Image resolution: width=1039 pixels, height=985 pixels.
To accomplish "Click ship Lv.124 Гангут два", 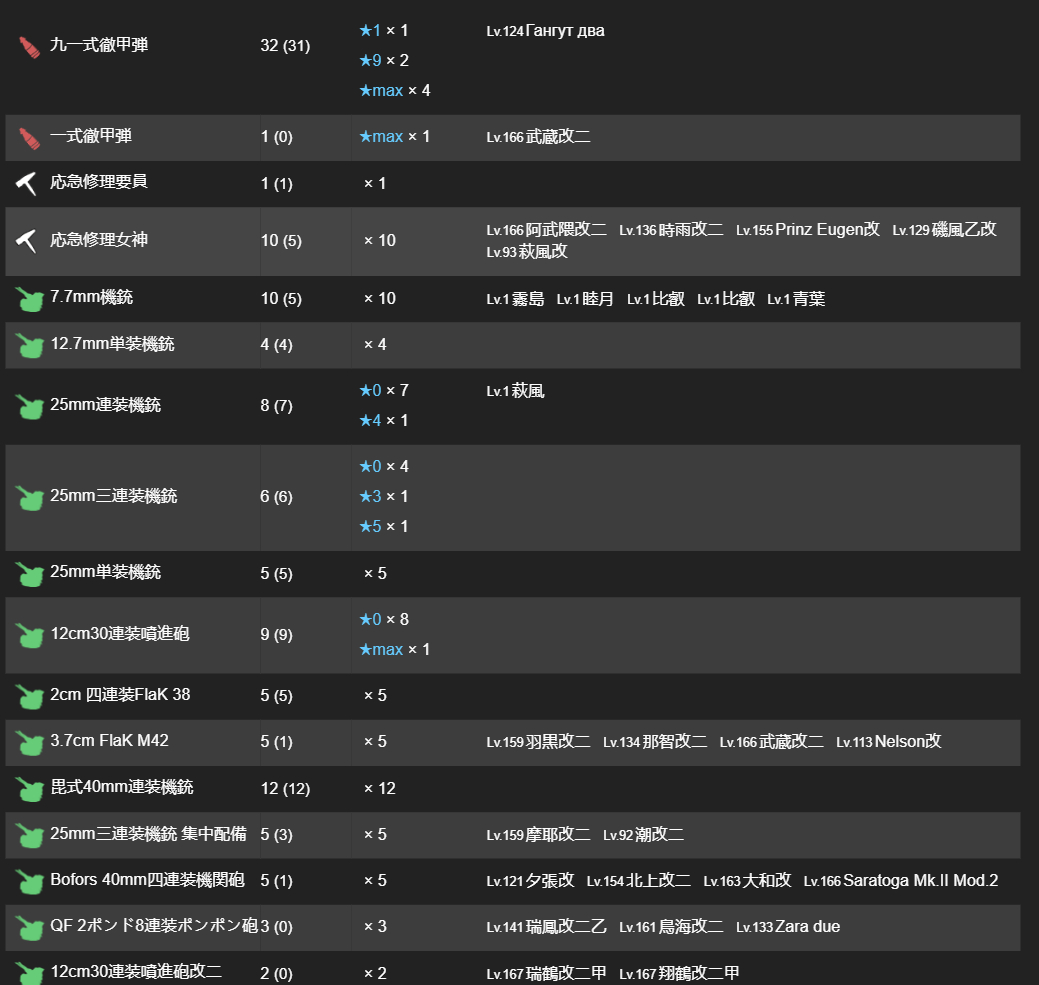I will (545, 31).
